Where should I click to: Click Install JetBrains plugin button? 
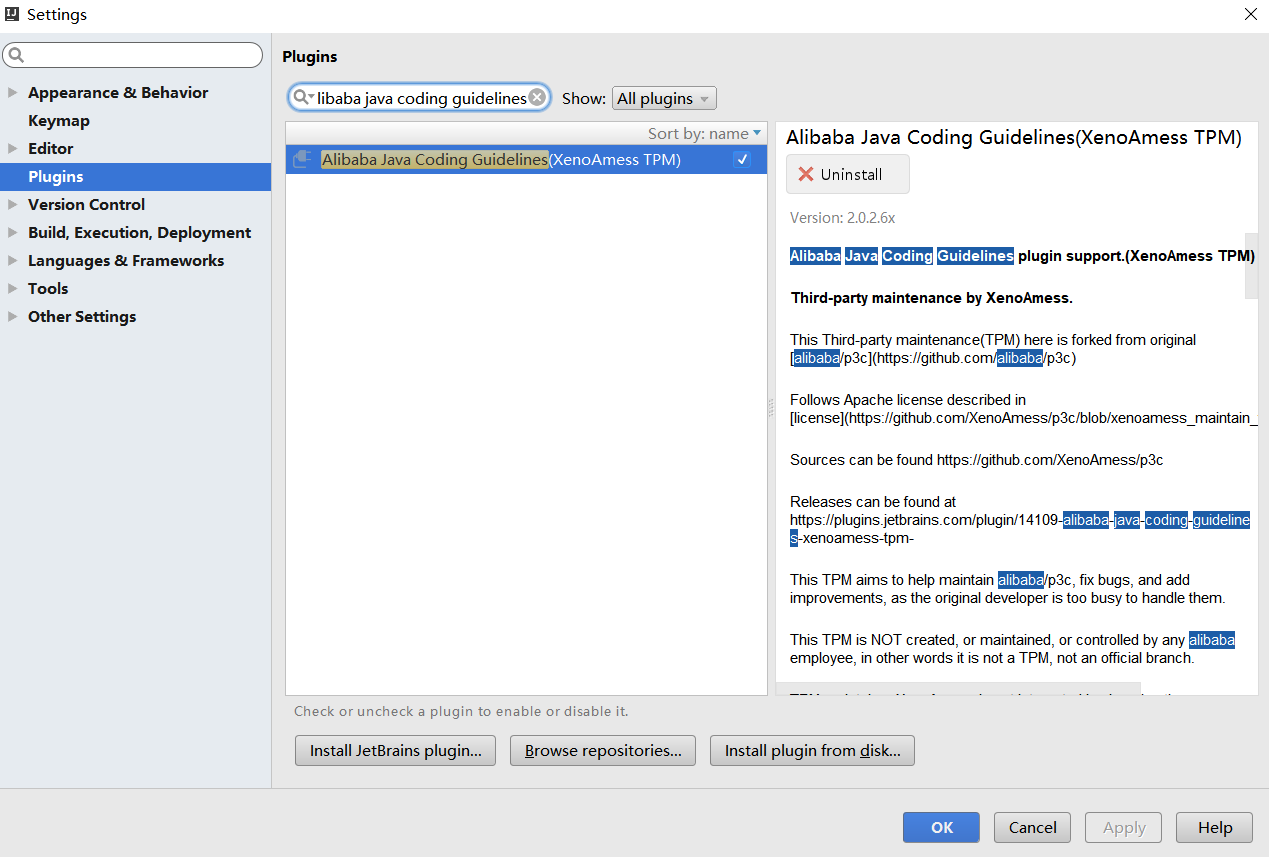point(395,750)
